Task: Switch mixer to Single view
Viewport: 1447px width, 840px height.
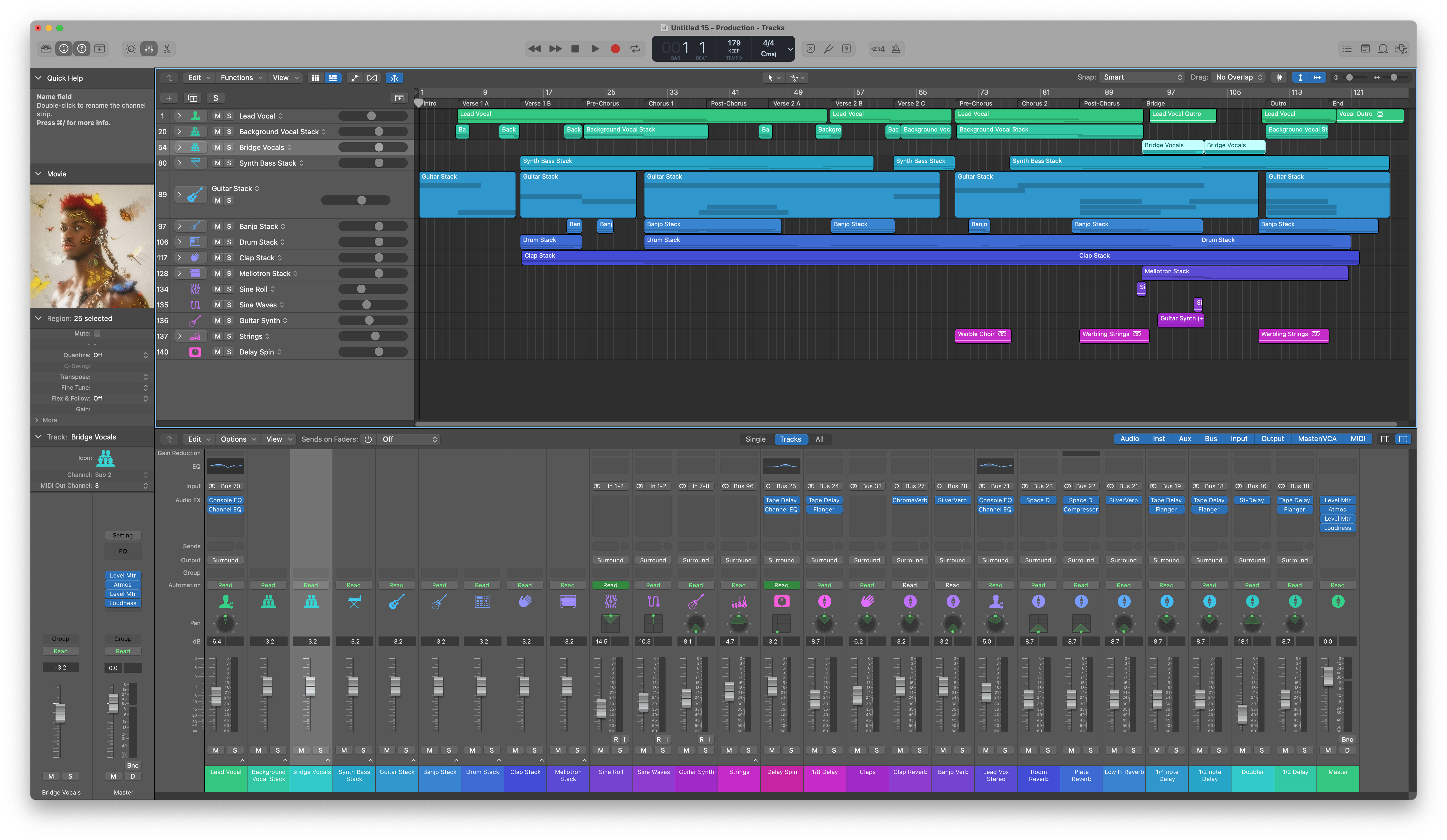Action: [x=755, y=439]
